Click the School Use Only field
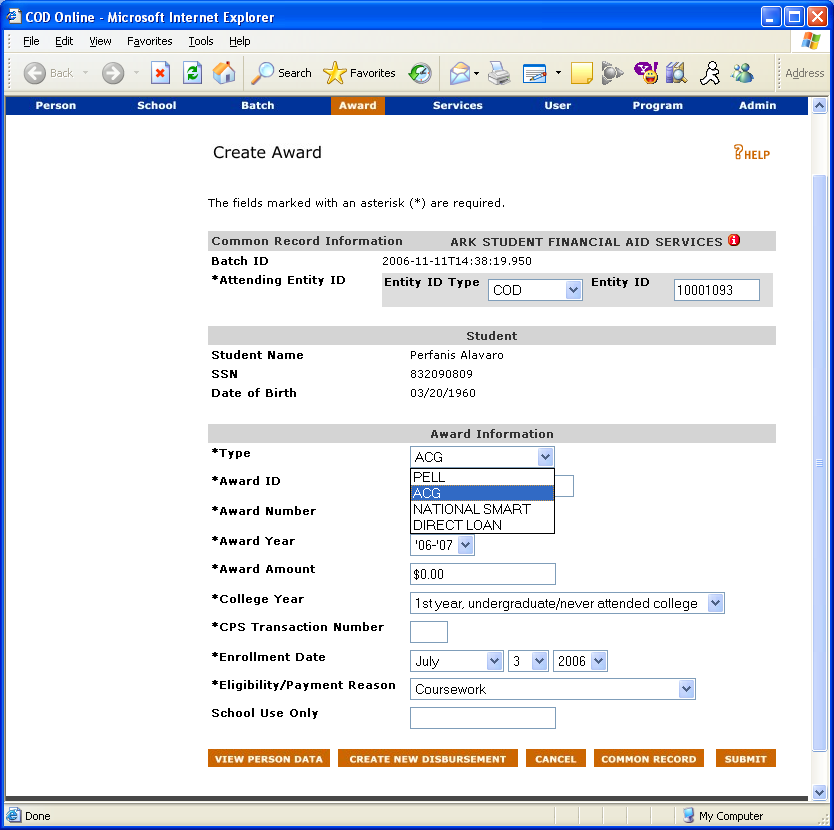 coord(482,718)
